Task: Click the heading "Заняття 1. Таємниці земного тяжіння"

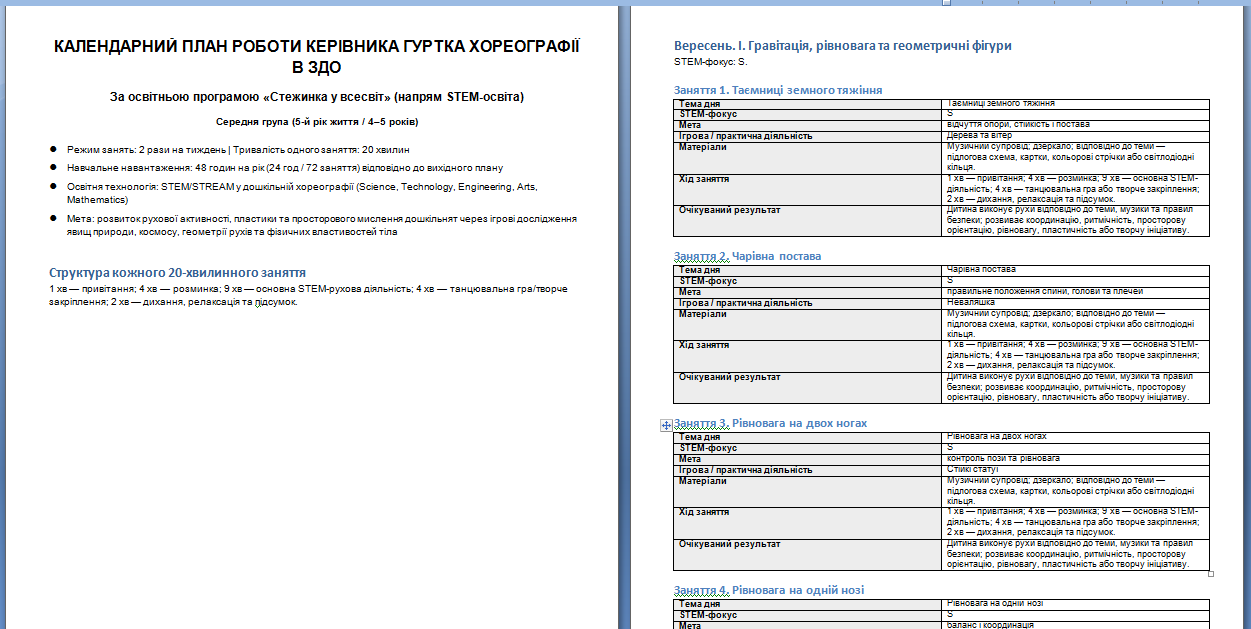Action: [x=778, y=90]
